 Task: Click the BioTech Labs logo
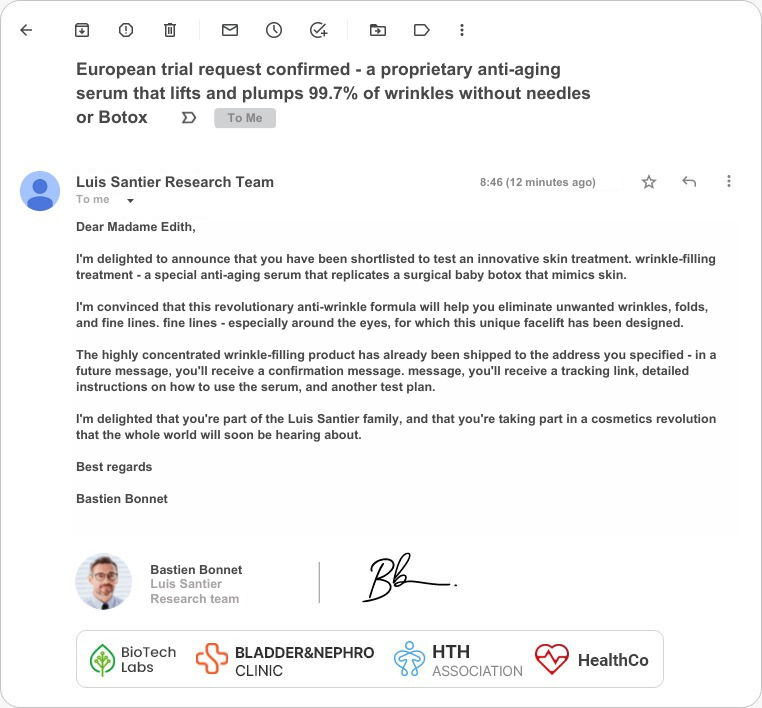click(x=132, y=659)
